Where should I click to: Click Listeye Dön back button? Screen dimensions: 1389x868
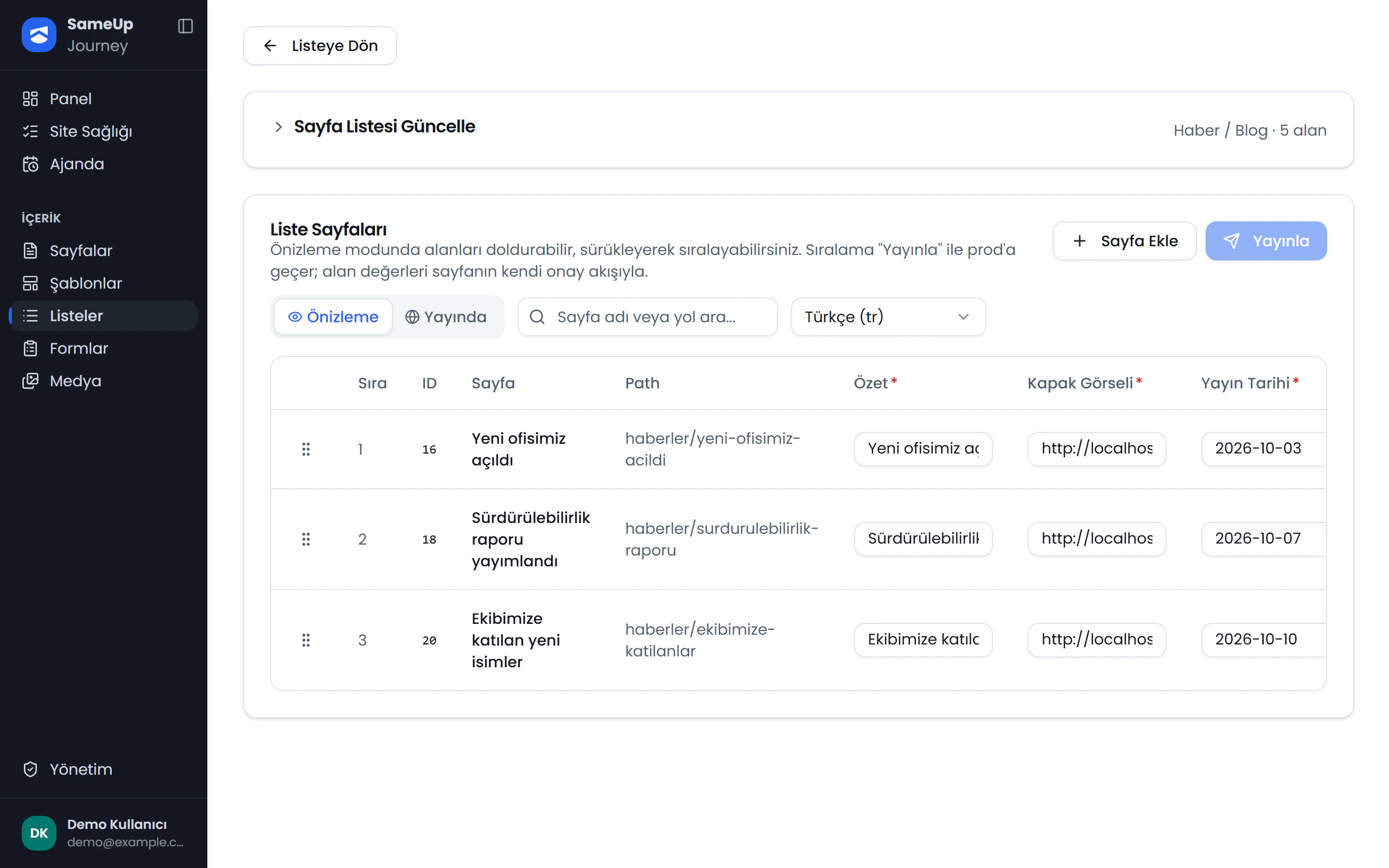[320, 46]
